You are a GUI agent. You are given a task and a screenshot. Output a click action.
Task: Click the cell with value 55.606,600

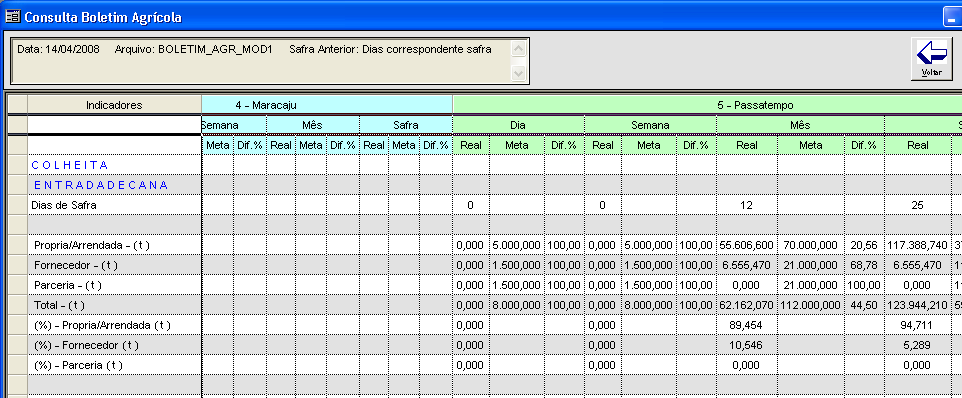point(747,245)
